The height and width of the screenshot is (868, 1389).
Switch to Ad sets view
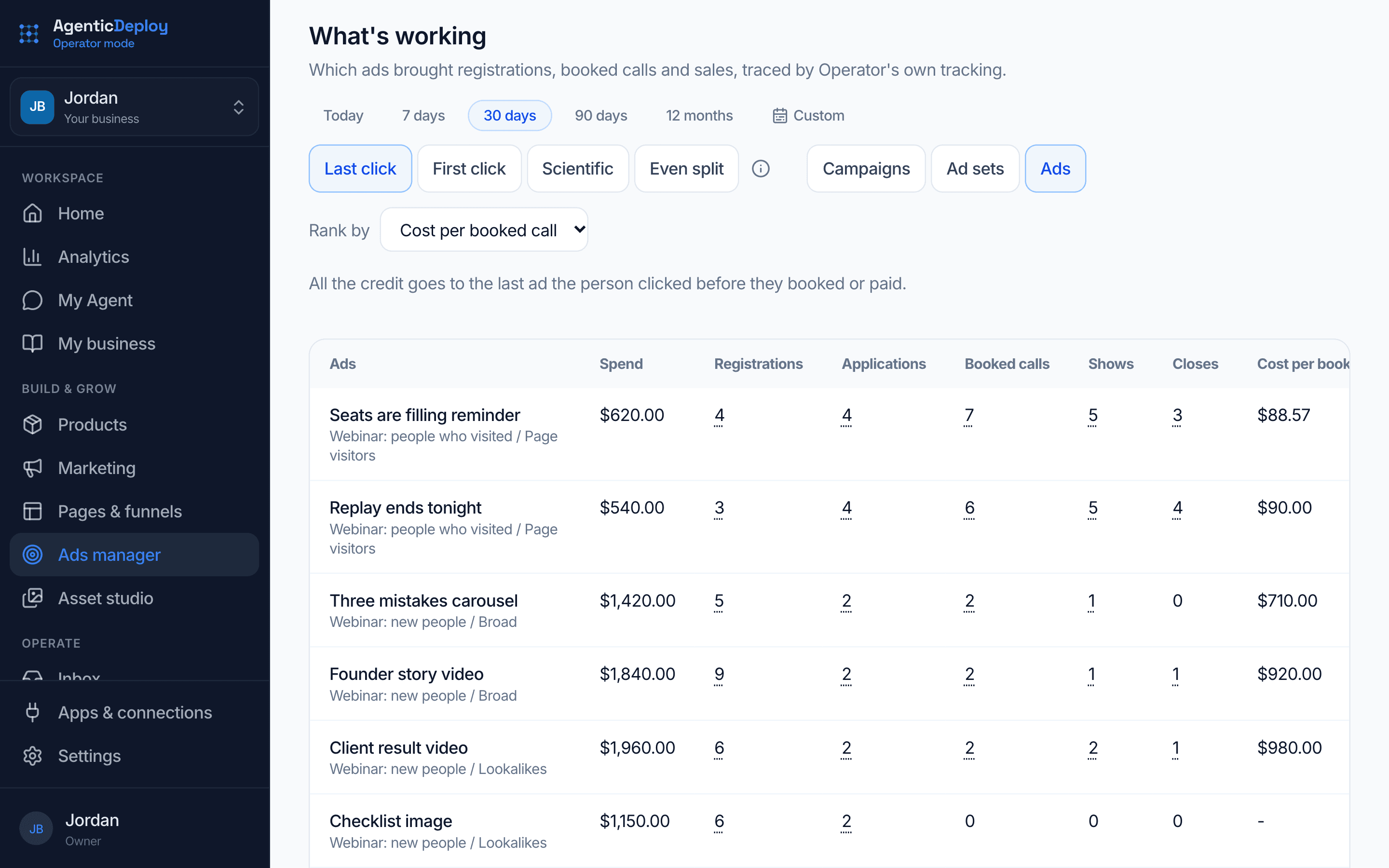(x=975, y=168)
